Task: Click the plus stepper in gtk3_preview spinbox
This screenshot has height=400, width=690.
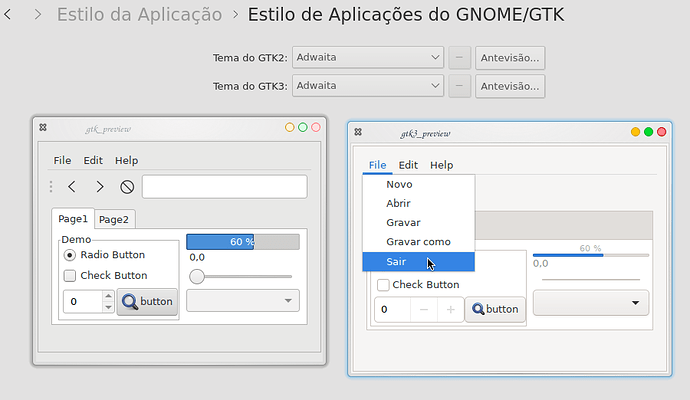Action: click(x=451, y=310)
